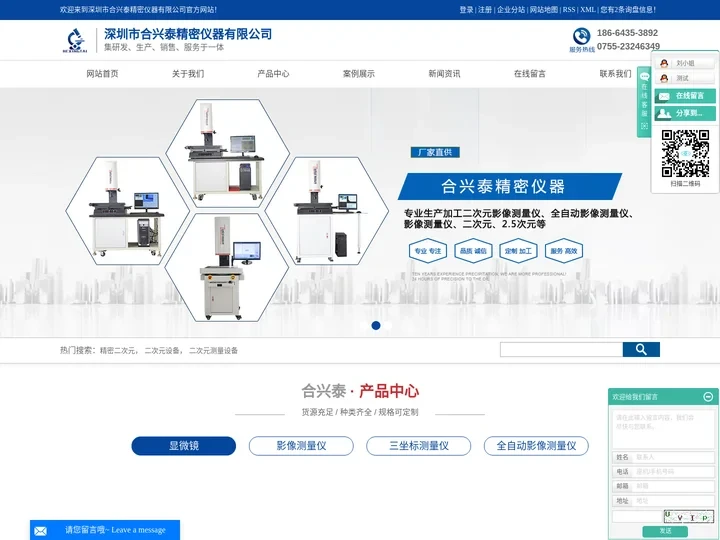Click the 测试 contact button
Viewport: 720px width, 540px height.
[x=685, y=79]
